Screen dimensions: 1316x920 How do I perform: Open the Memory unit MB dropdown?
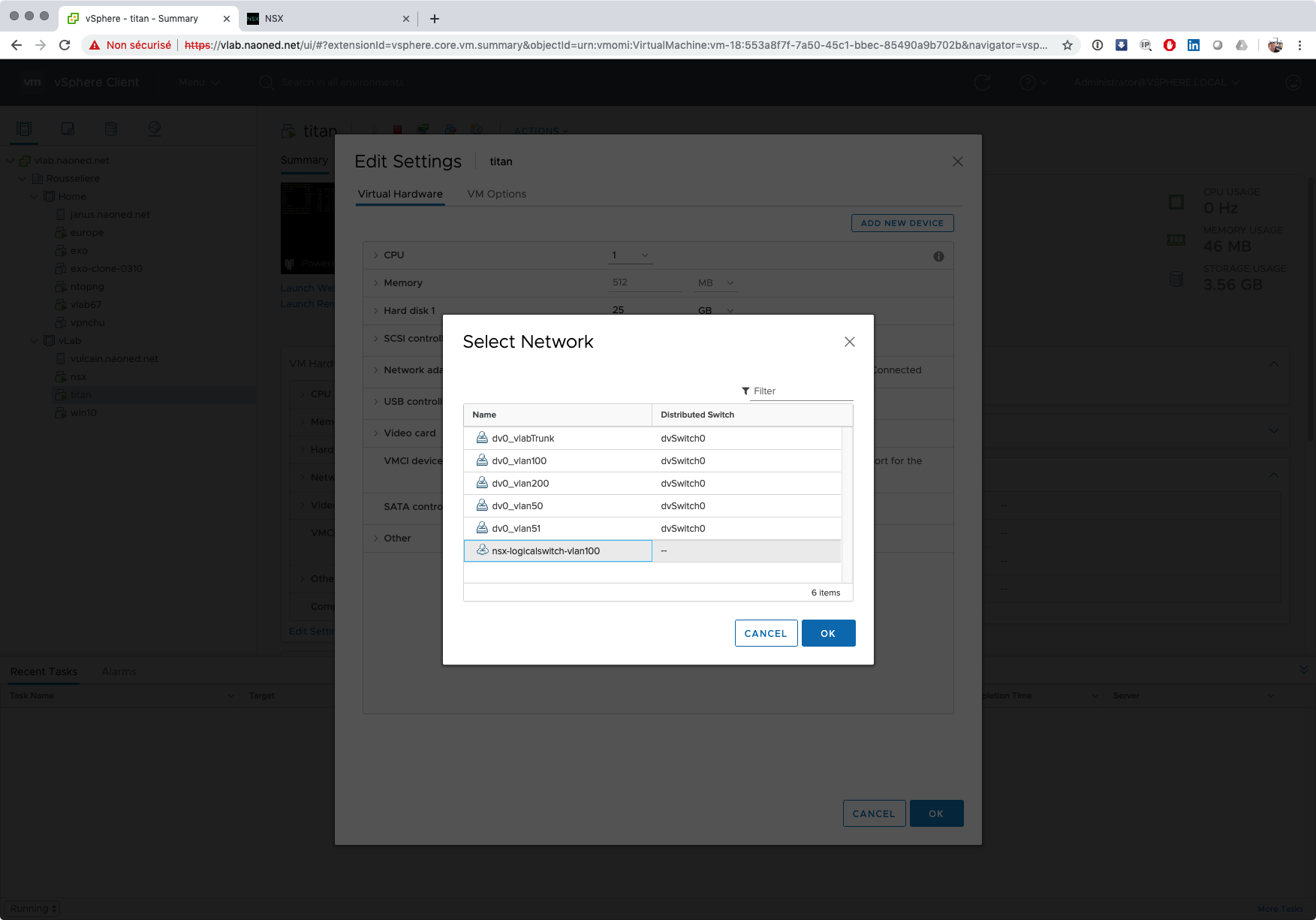[x=716, y=283]
